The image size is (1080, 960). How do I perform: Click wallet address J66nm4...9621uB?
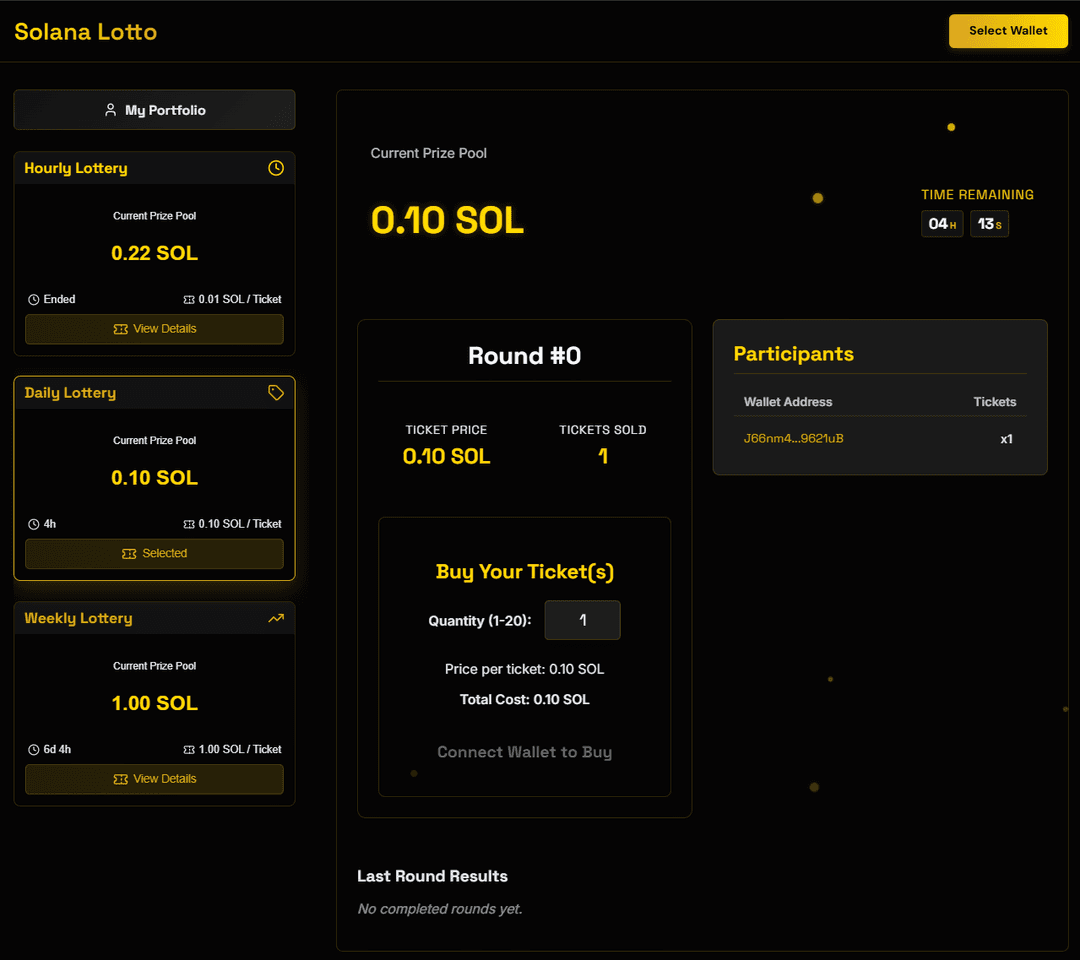(x=793, y=439)
